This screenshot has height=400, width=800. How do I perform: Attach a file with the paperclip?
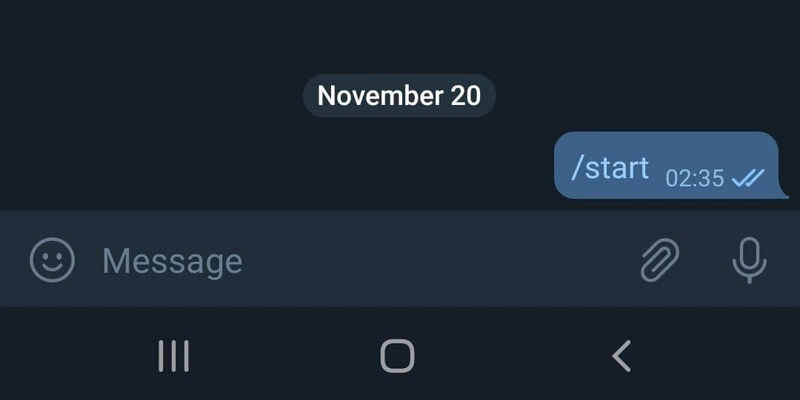(660, 260)
